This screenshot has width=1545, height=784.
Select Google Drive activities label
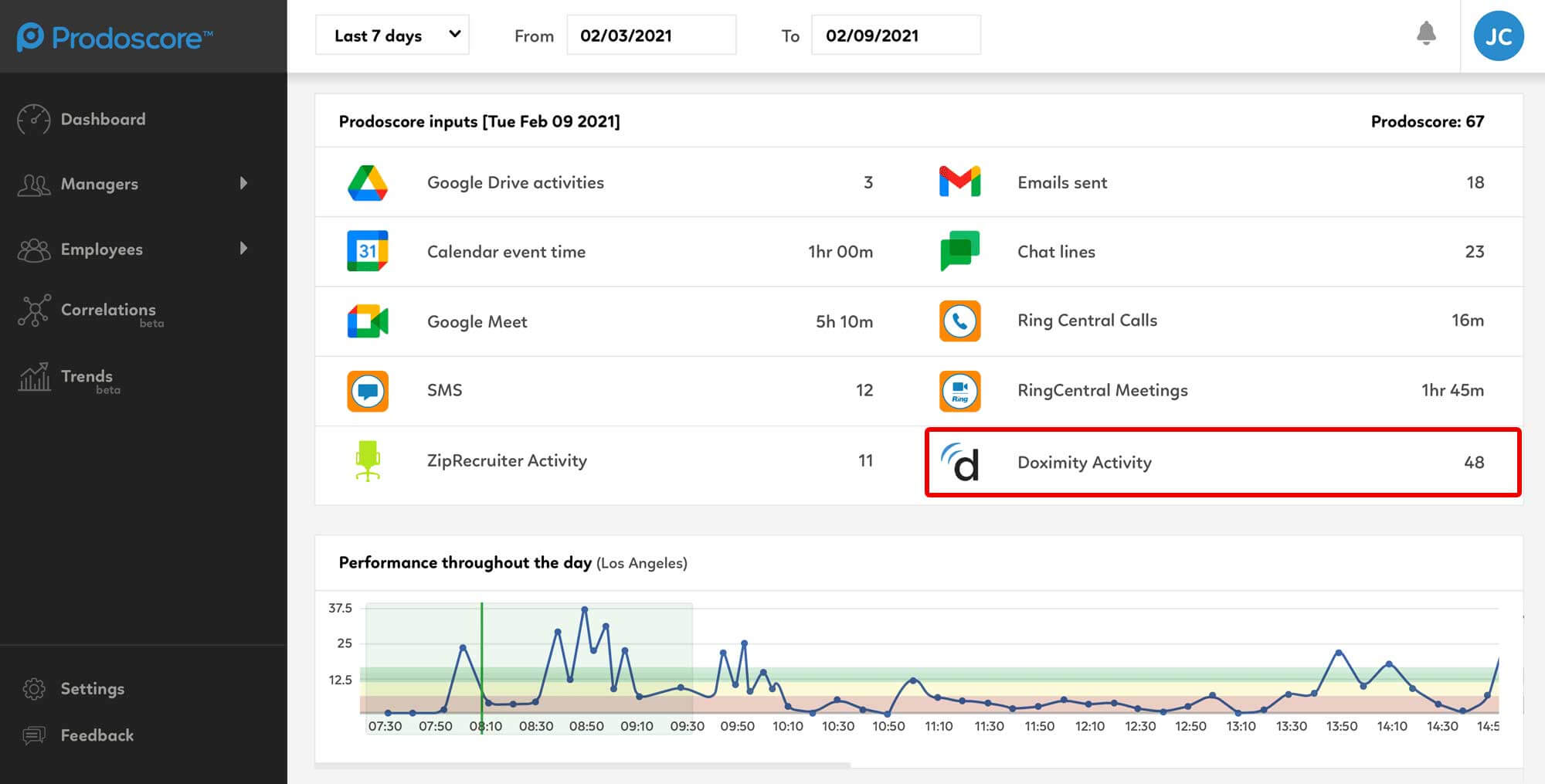click(515, 183)
